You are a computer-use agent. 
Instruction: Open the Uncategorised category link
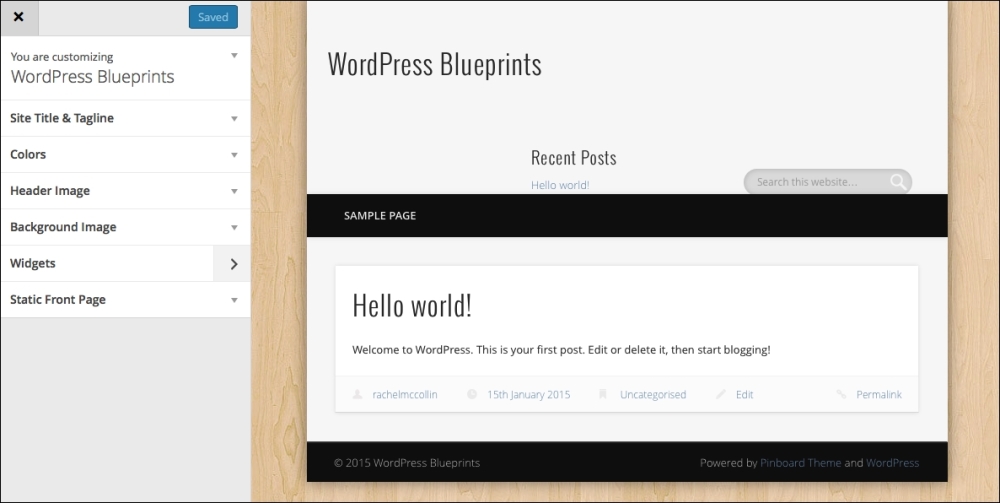tap(653, 395)
